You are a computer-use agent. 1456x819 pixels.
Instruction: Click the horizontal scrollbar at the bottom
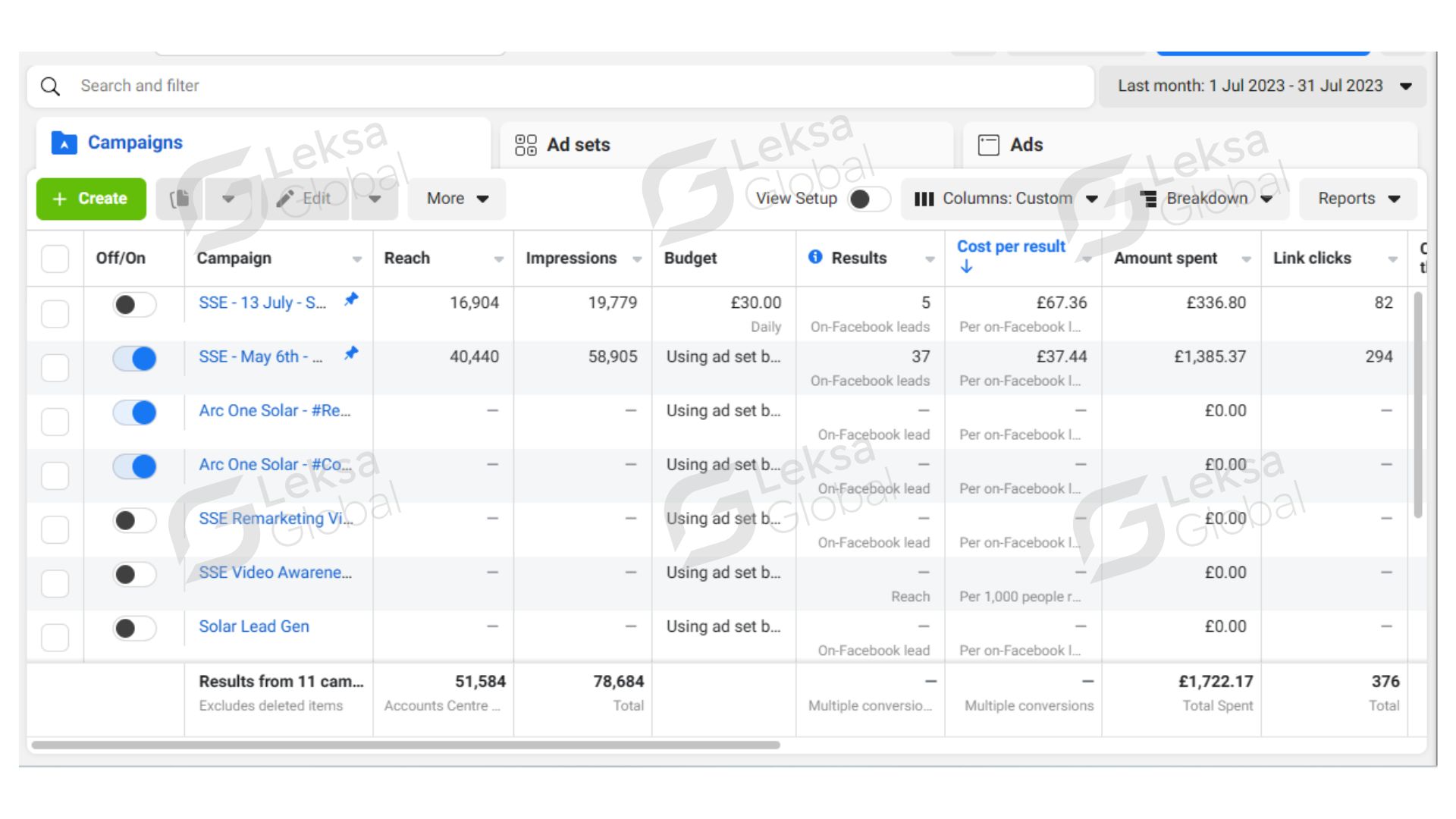[406, 745]
